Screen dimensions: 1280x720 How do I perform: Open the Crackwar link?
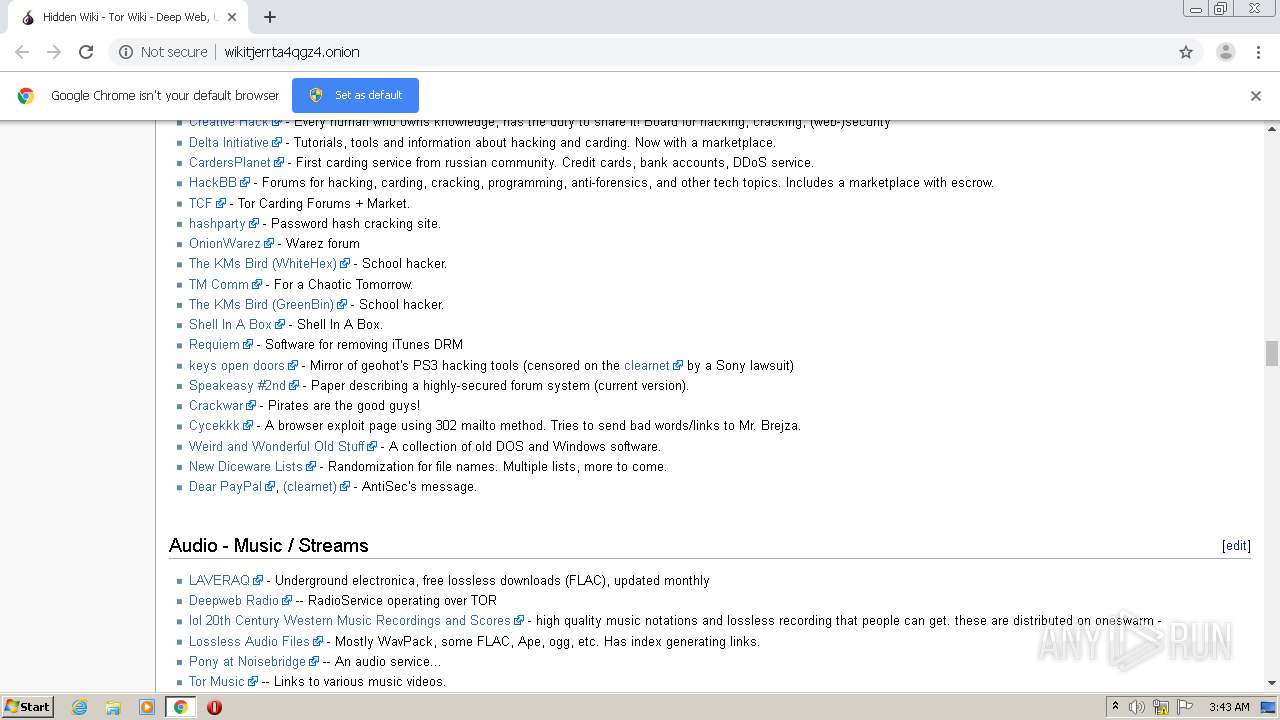coord(216,405)
